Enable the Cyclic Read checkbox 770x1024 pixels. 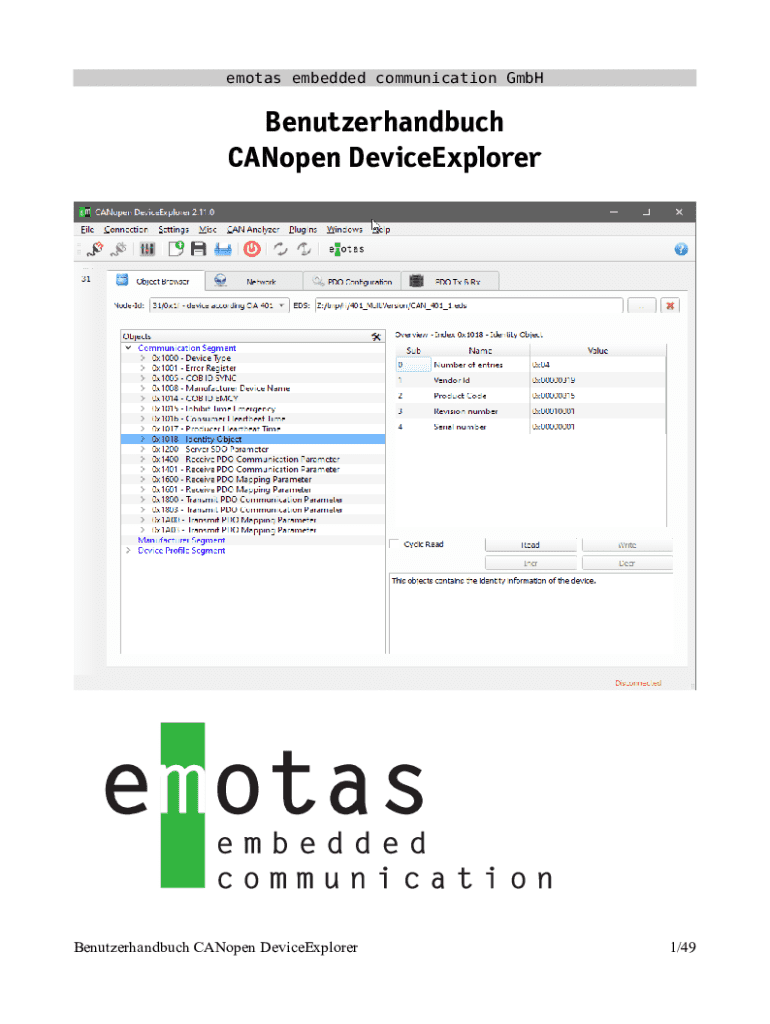(394, 543)
